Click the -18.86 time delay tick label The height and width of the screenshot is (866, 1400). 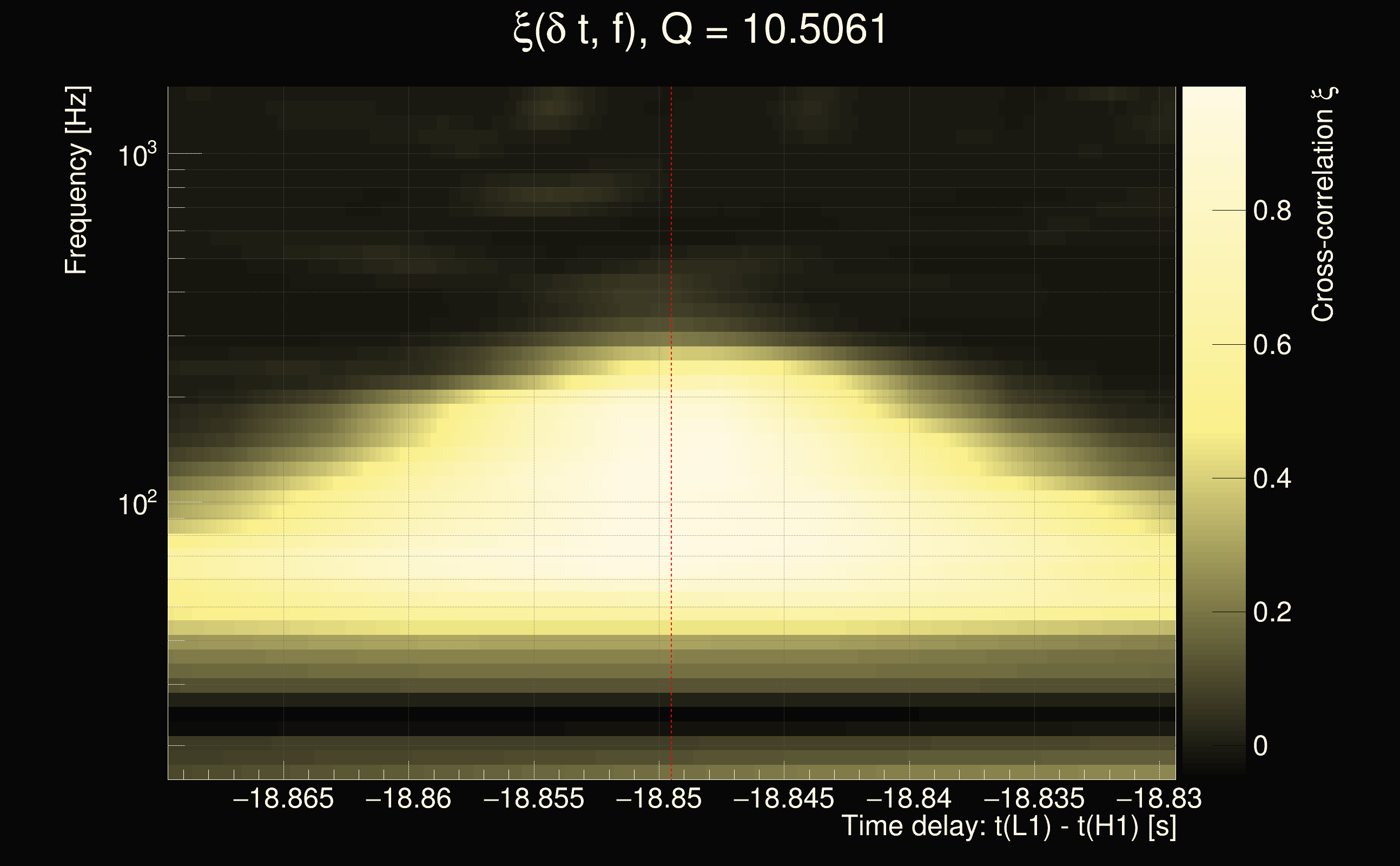coord(408,798)
